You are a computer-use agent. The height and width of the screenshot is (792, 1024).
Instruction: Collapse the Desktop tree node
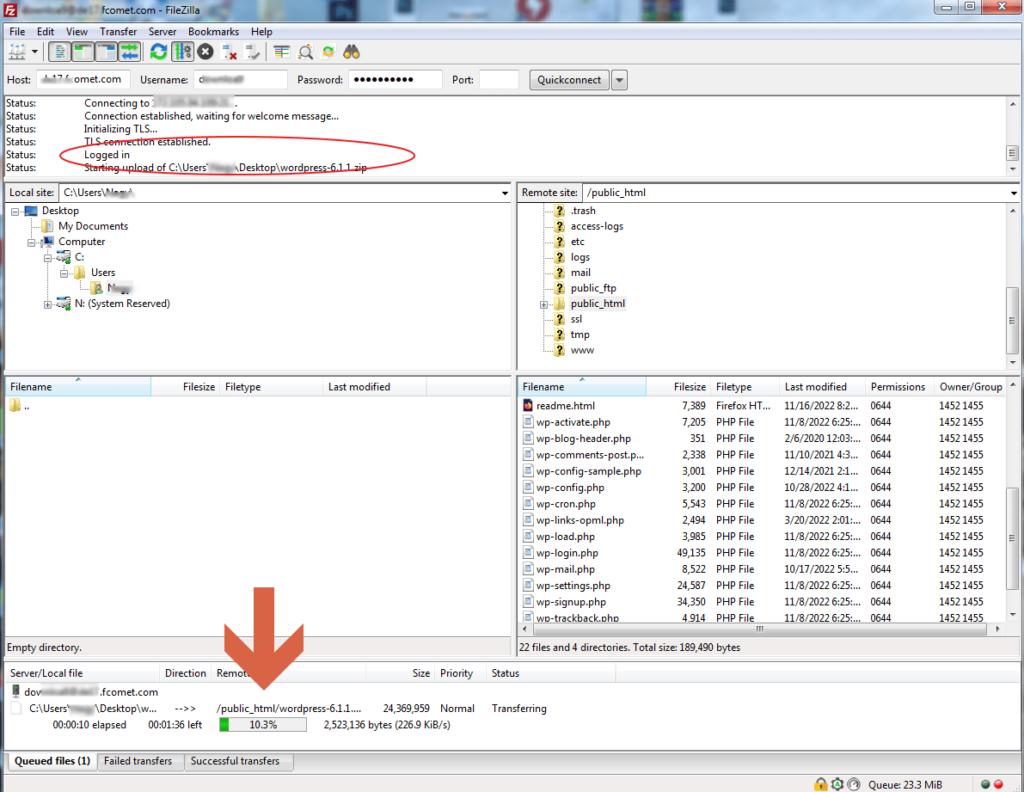tap(14, 211)
